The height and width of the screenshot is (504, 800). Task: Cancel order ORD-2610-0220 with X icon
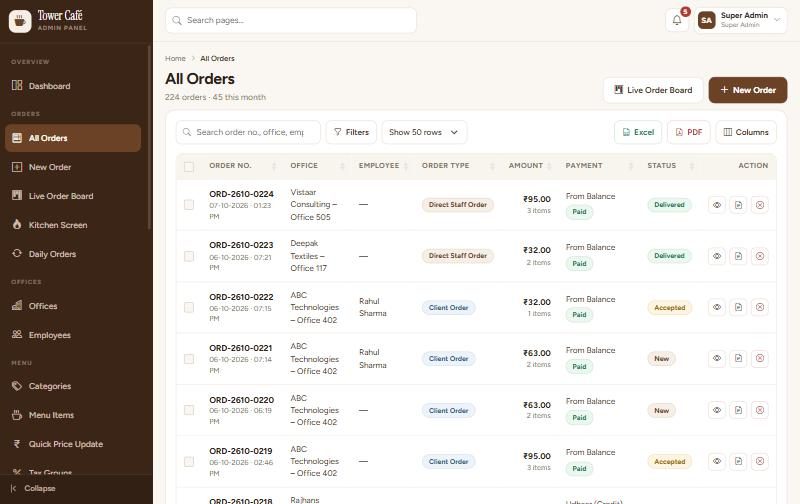[760, 410]
